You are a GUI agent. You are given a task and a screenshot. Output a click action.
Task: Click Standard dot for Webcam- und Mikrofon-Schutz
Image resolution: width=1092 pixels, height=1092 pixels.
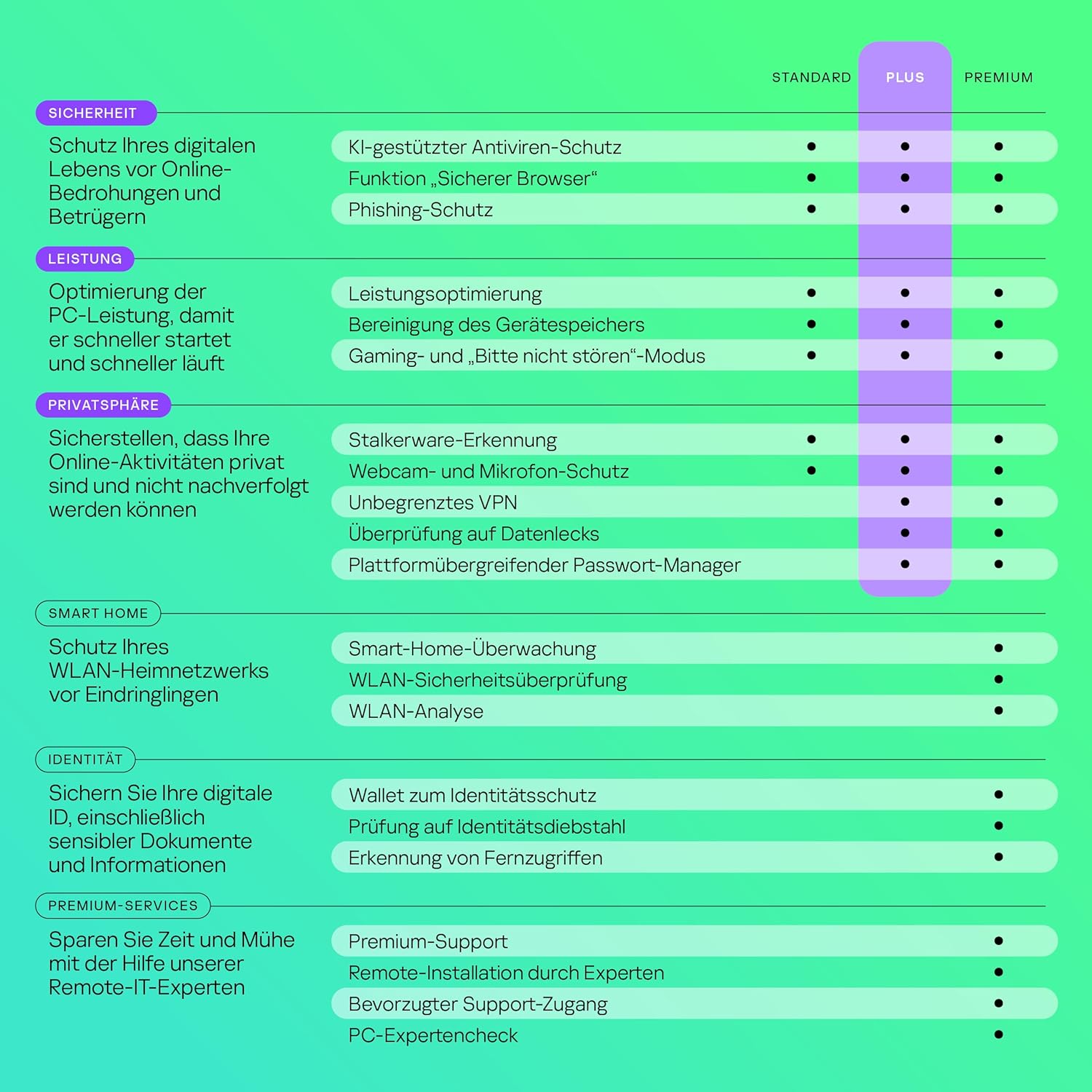[811, 470]
